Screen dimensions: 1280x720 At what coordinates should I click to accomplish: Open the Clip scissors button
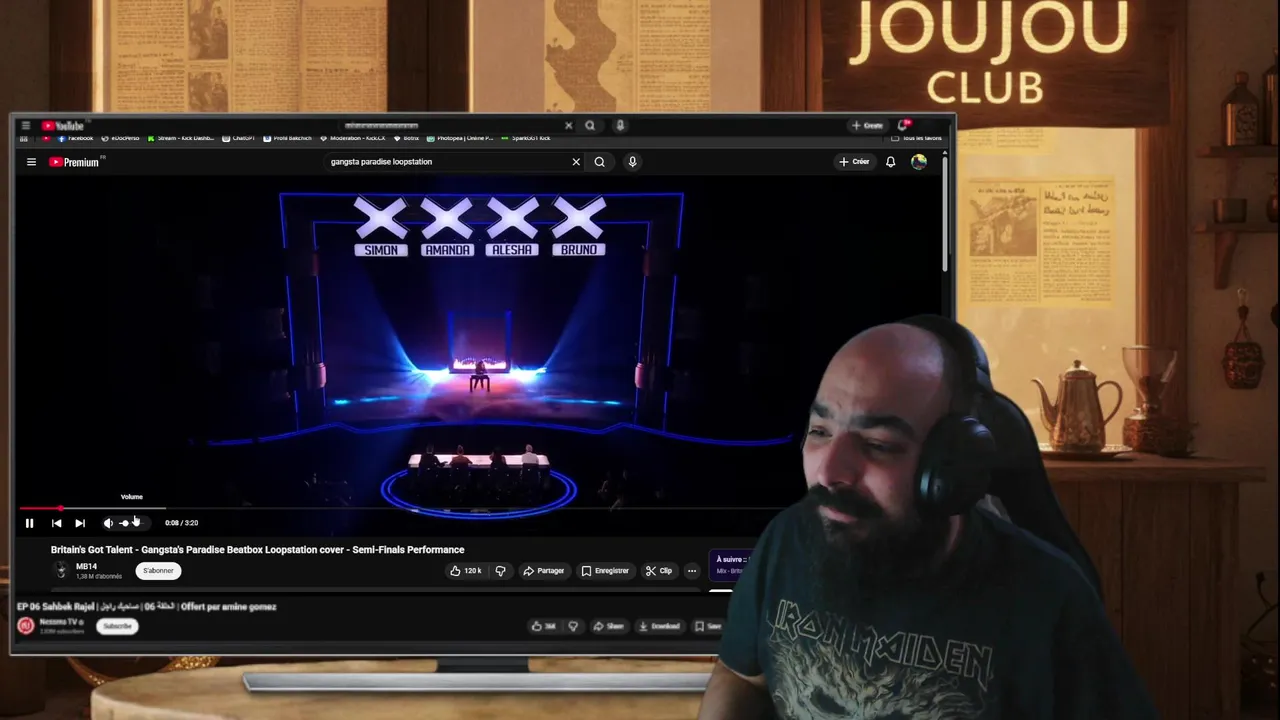coord(659,571)
